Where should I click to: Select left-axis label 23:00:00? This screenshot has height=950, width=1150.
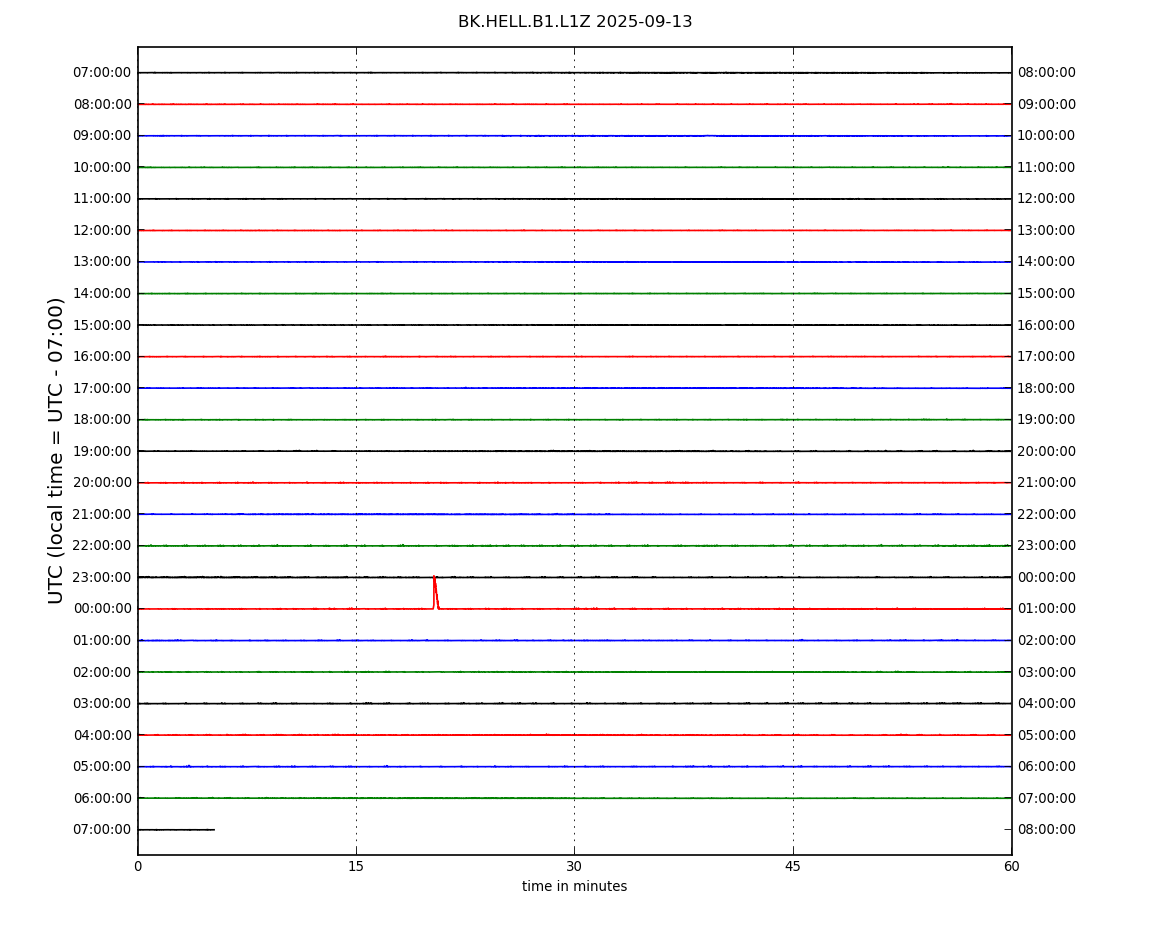click(x=102, y=577)
